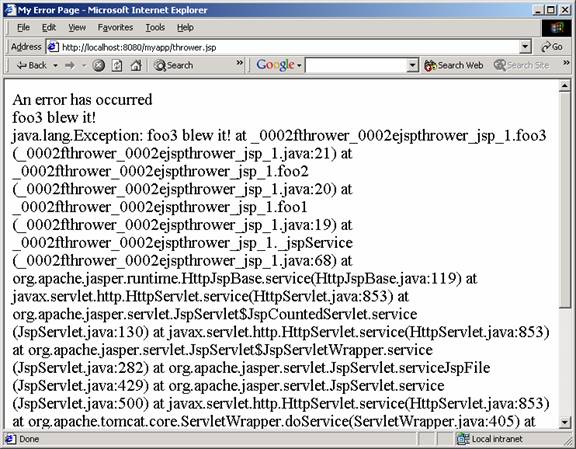Open the Search toolbar button
Image resolution: width=576 pixels, height=449 pixels.
(x=173, y=65)
